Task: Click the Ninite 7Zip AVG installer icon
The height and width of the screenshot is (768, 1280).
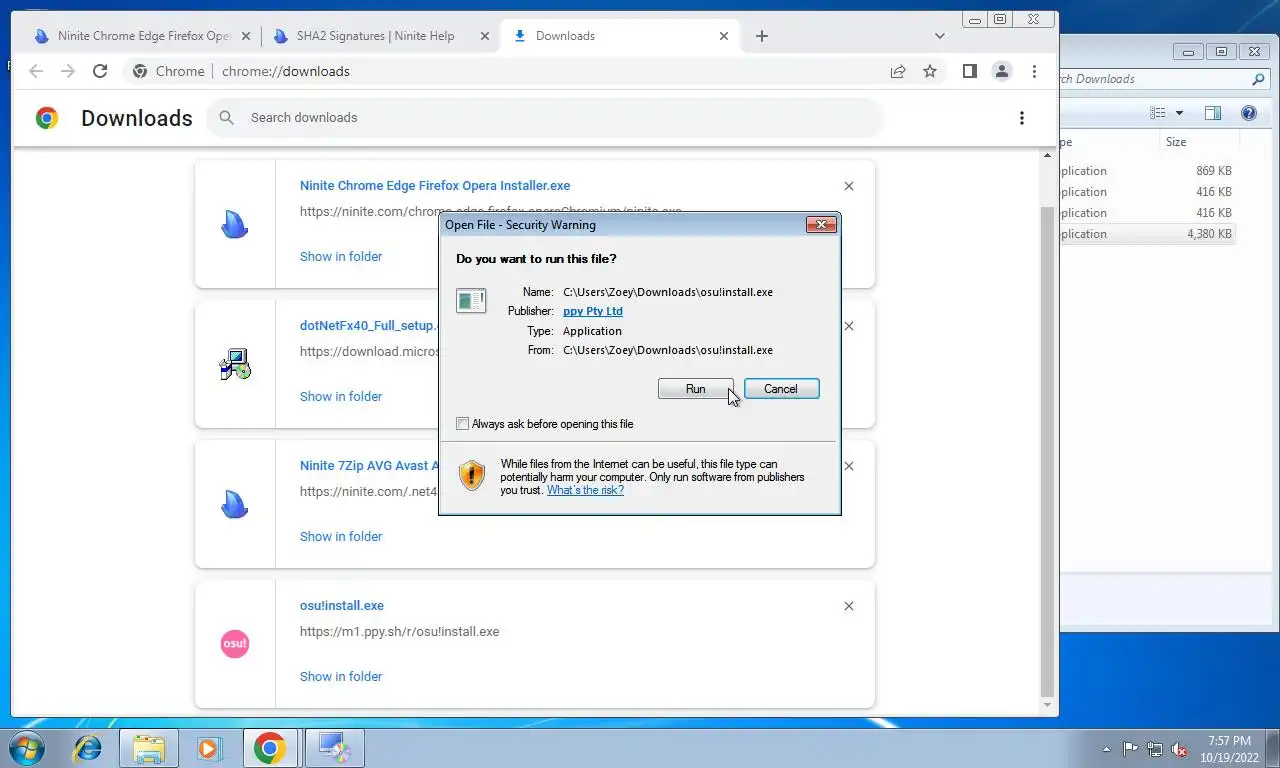Action: click(235, 505)
